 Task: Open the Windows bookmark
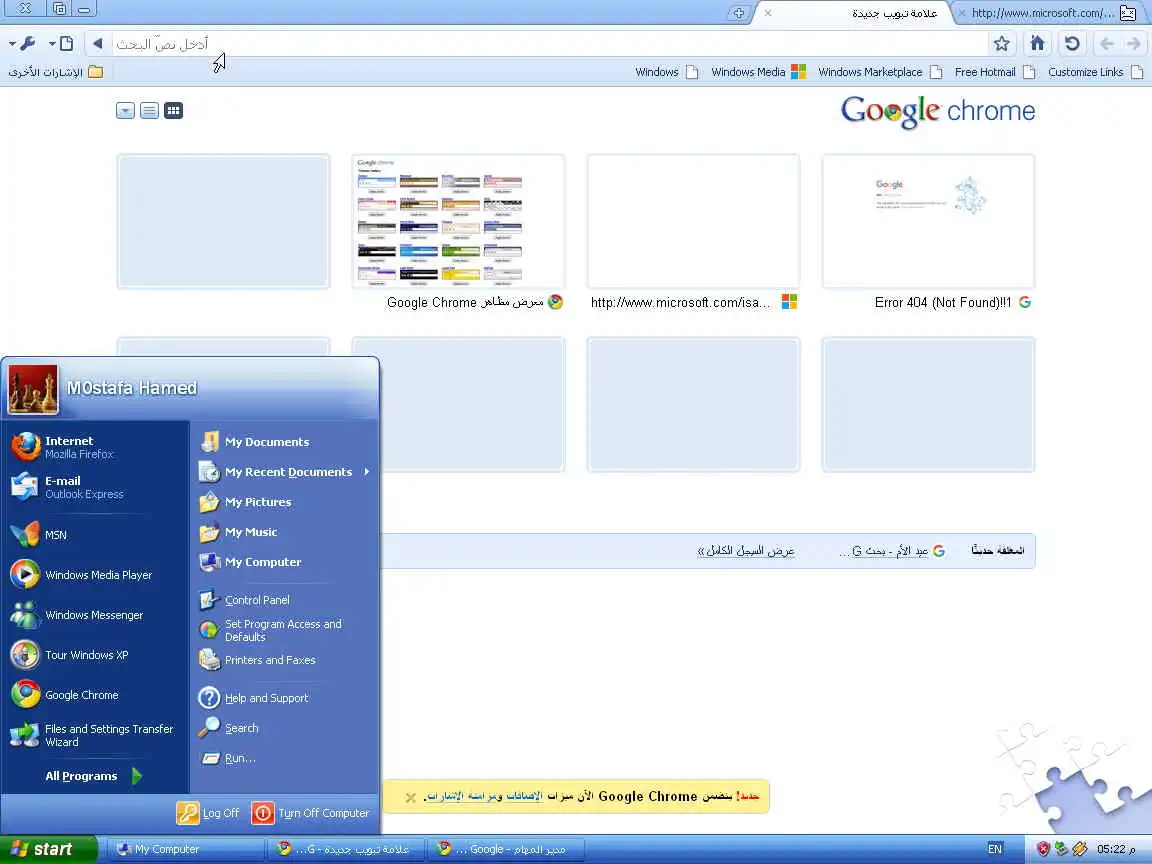coord(666,72)
